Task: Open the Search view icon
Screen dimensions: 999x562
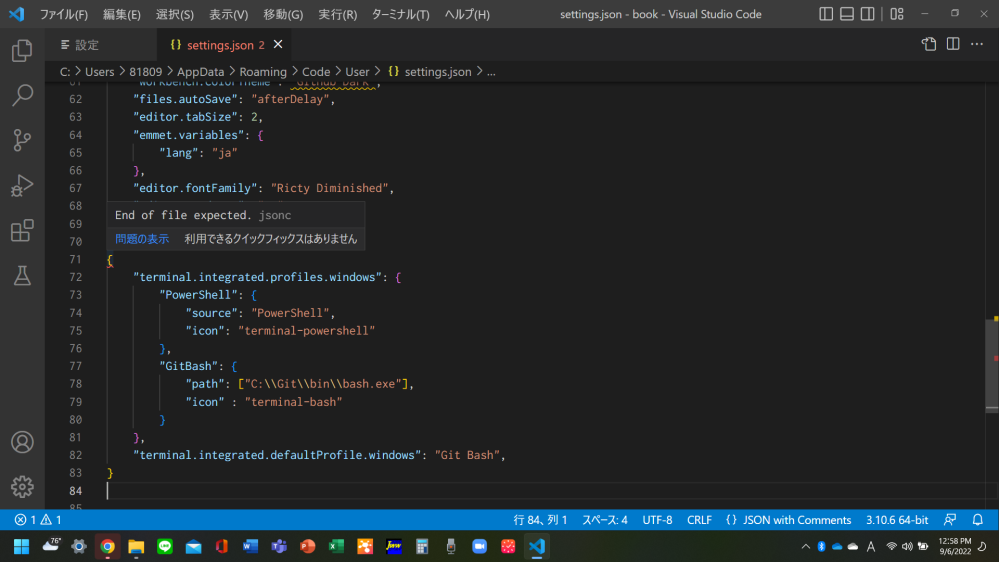Action: point(22,96)
